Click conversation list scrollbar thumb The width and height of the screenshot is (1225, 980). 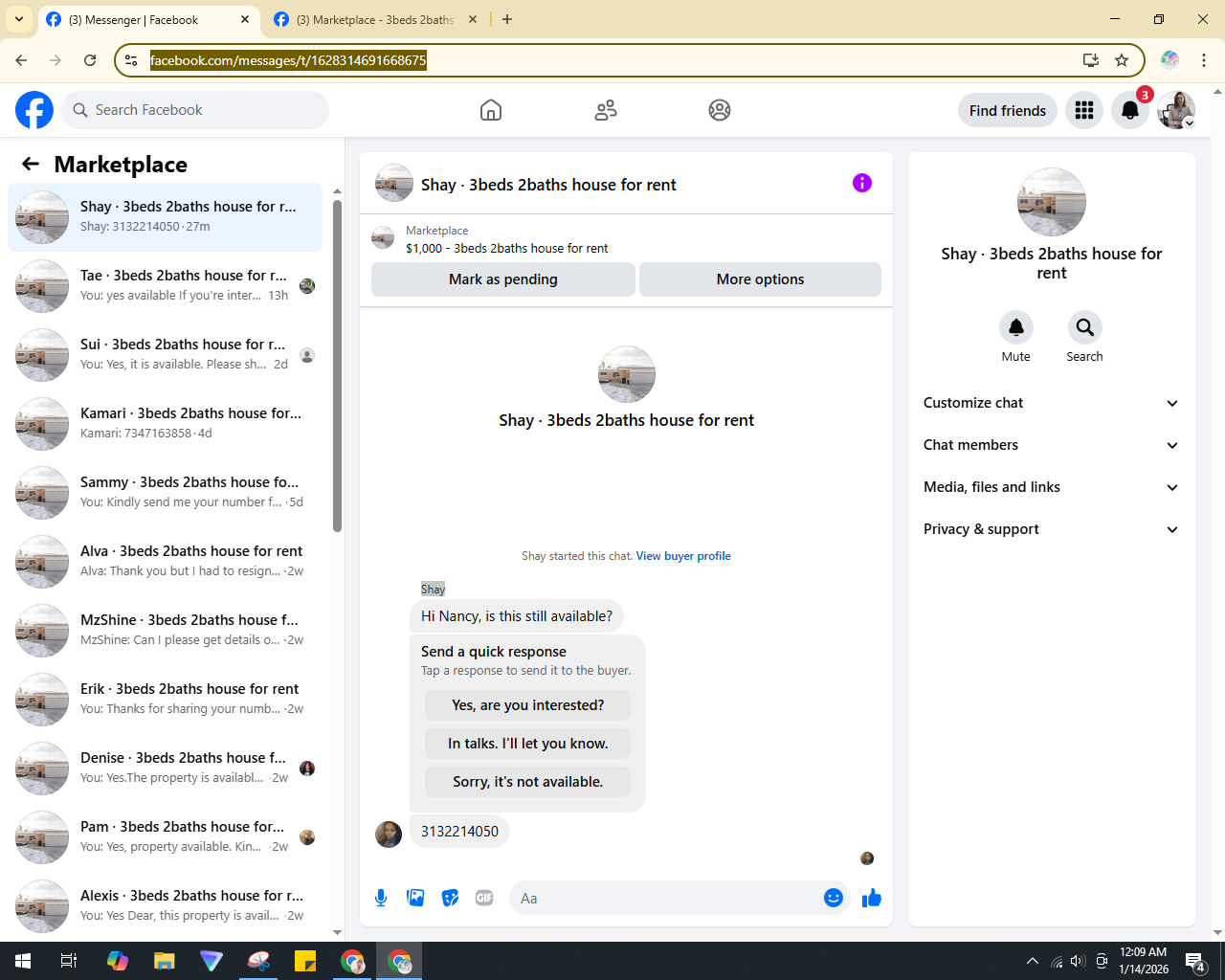coord(337,365)
